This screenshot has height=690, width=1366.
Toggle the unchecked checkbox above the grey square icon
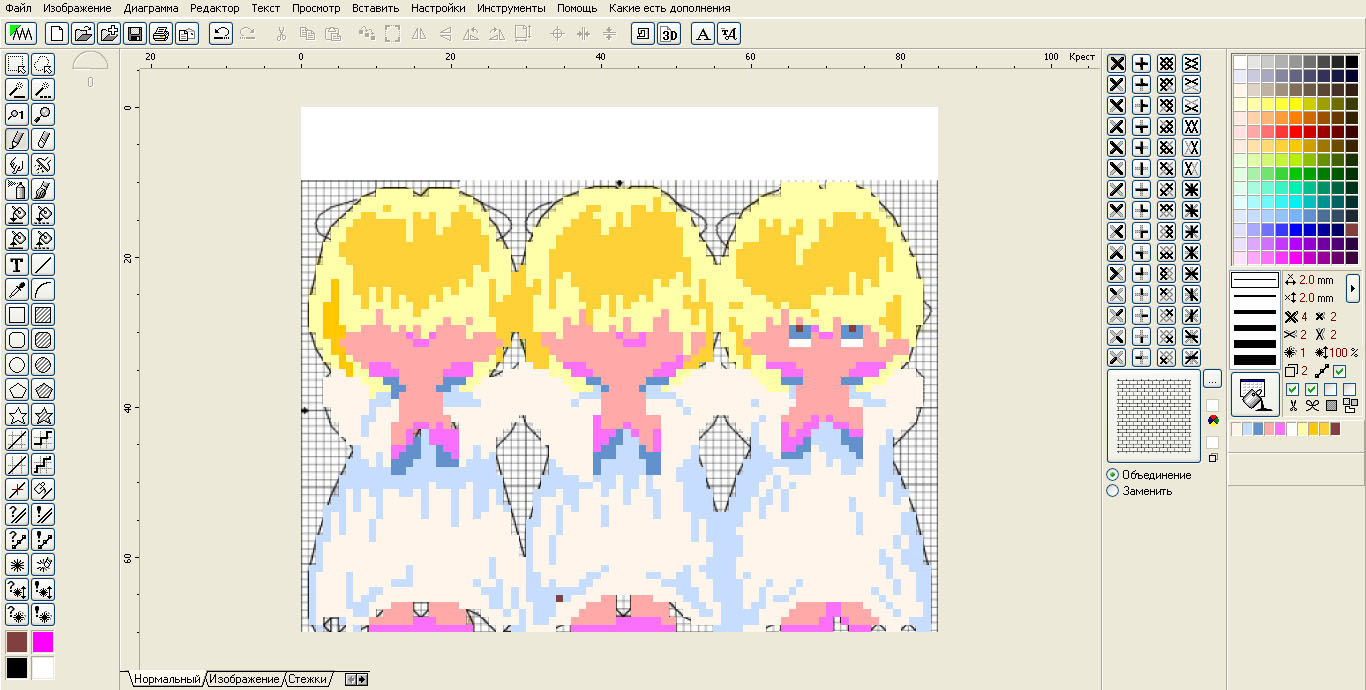click(1330, 389)
